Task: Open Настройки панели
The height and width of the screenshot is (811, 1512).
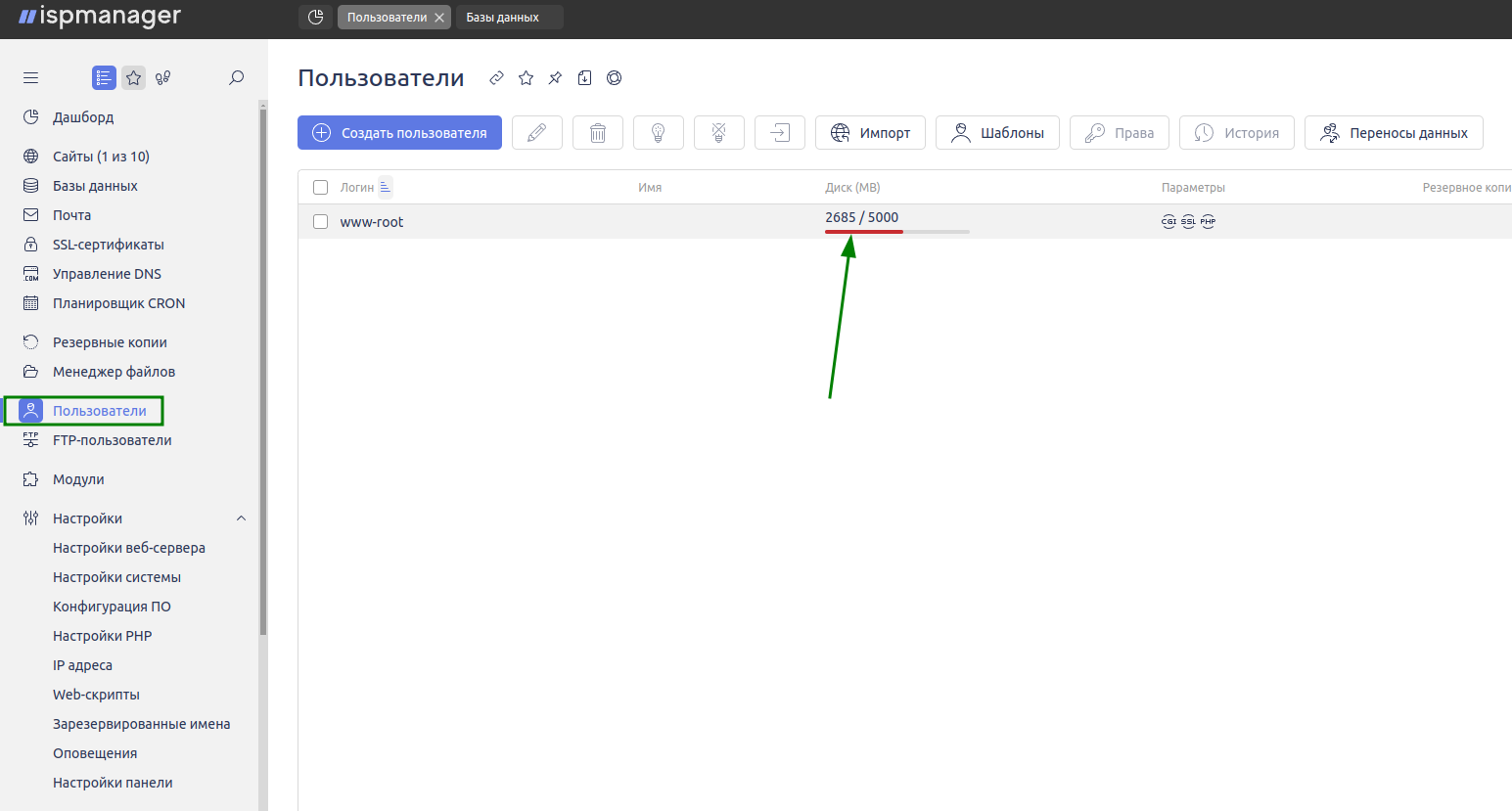Action: (113, 783)
